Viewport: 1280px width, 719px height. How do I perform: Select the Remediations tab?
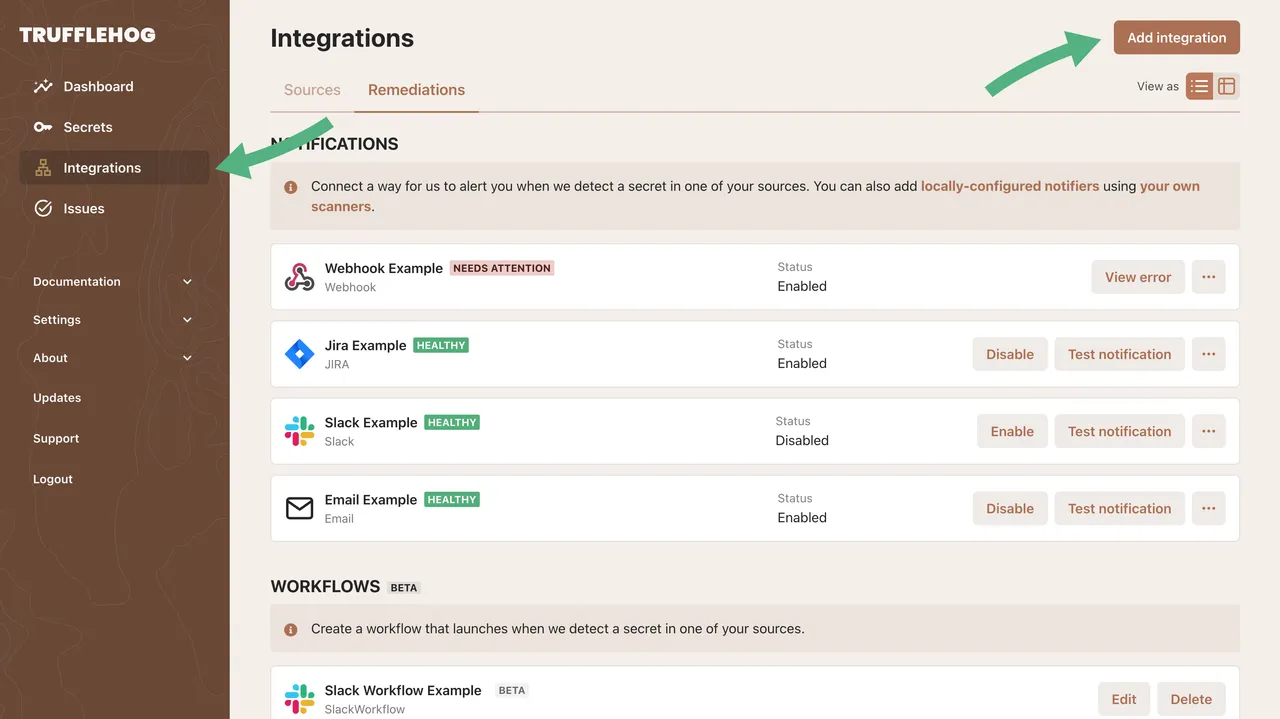(x=416, y=89)
